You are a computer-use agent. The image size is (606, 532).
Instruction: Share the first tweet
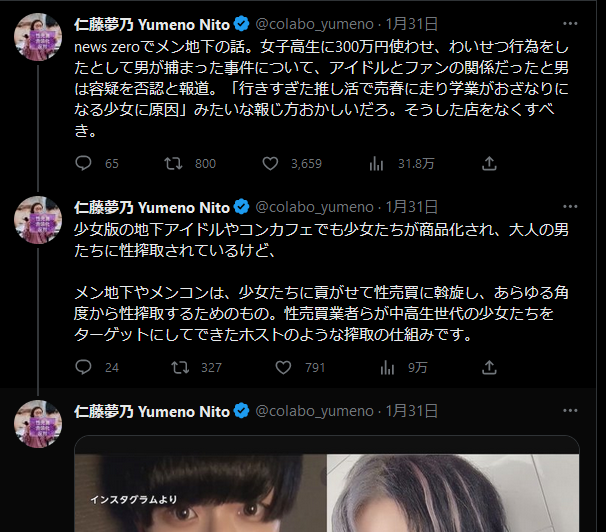pyautogui.click(x=489, y=163)
